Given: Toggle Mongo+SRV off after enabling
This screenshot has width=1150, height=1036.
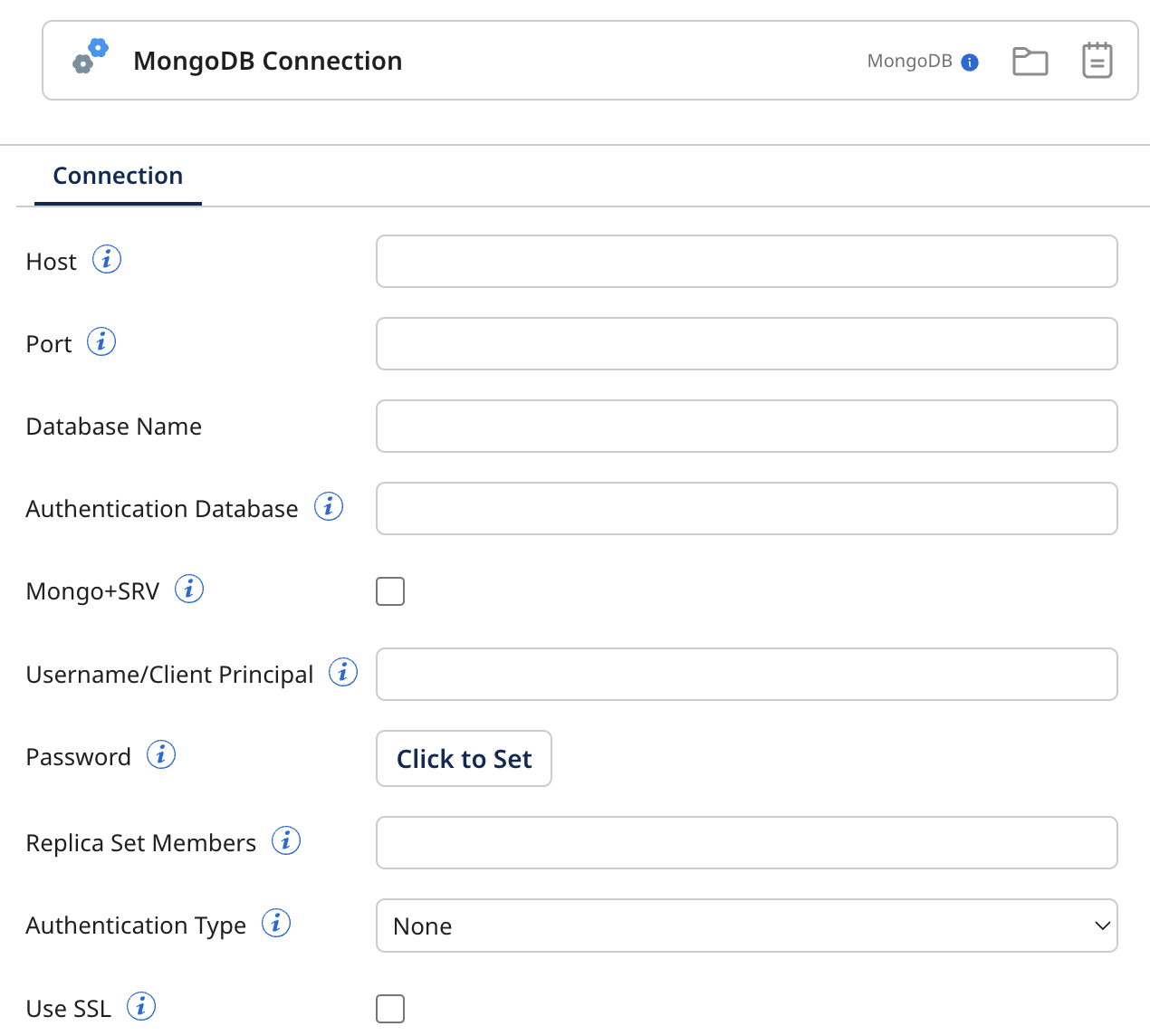Looking at the screenshot, I should point(390,590).
